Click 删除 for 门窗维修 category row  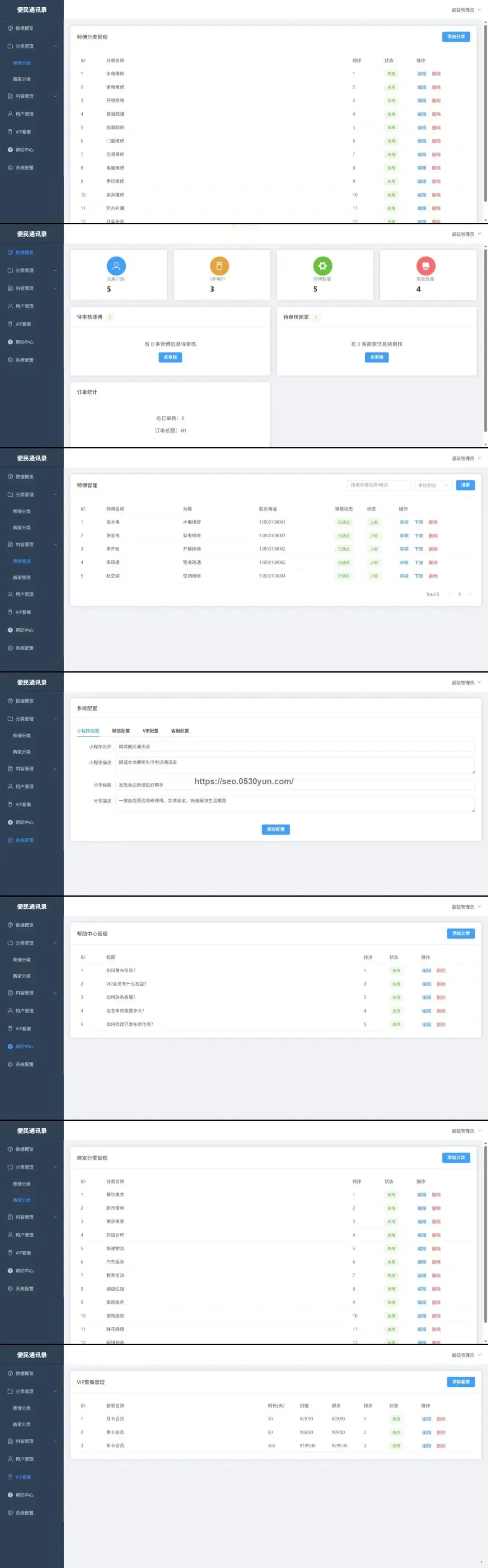click(436, 141)
